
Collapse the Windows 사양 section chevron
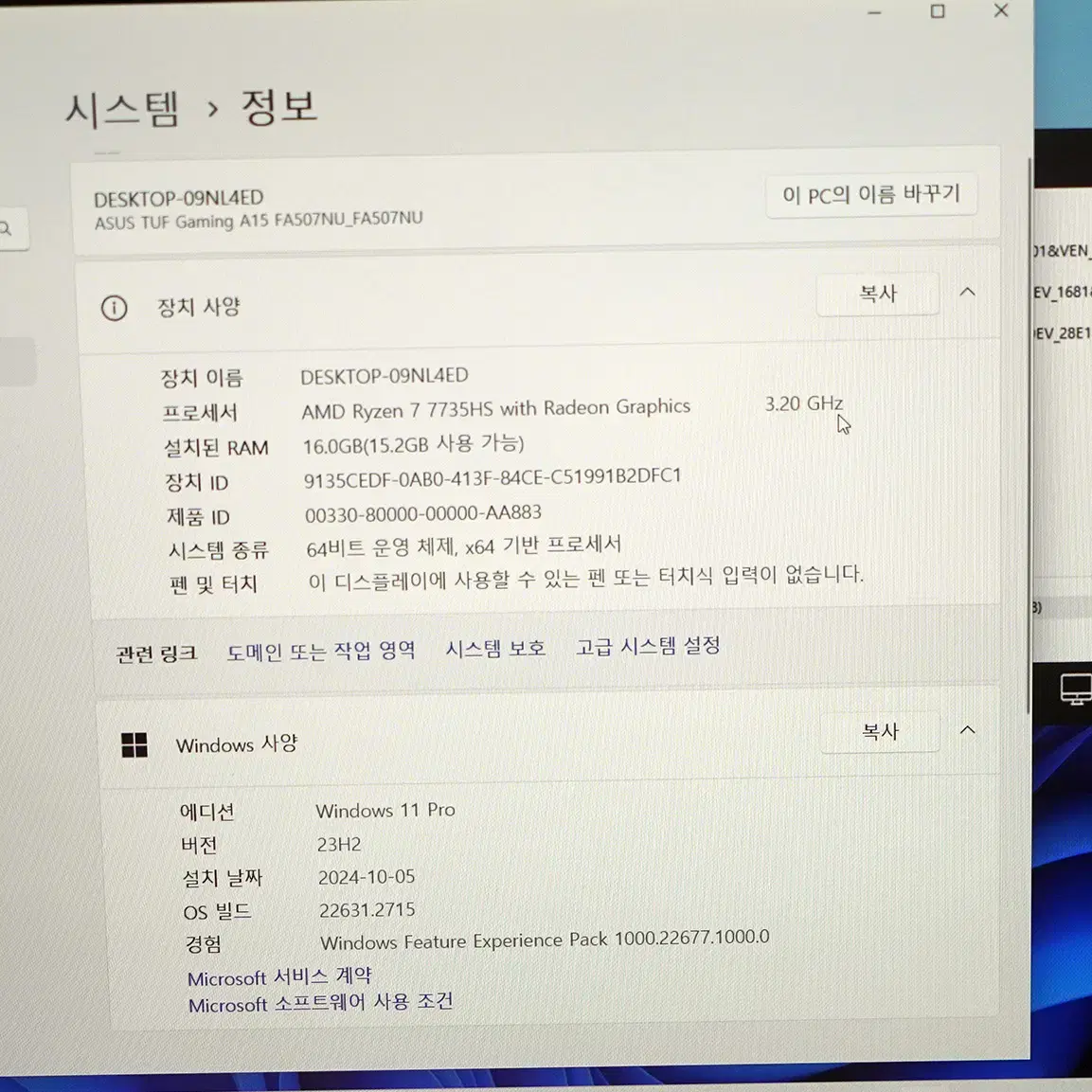[967, 730]
